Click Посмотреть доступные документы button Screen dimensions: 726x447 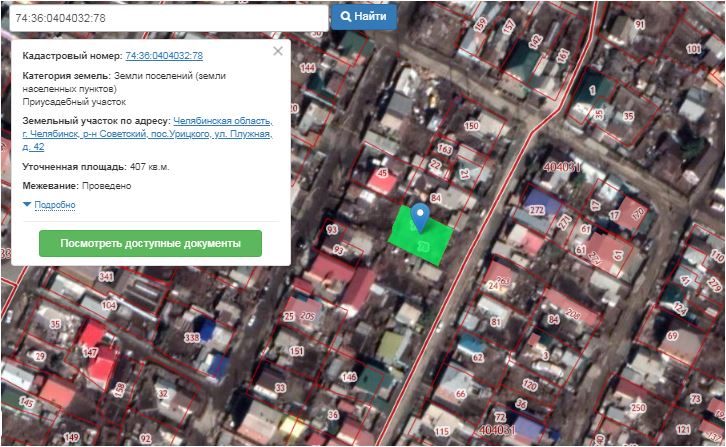point(150,243)
